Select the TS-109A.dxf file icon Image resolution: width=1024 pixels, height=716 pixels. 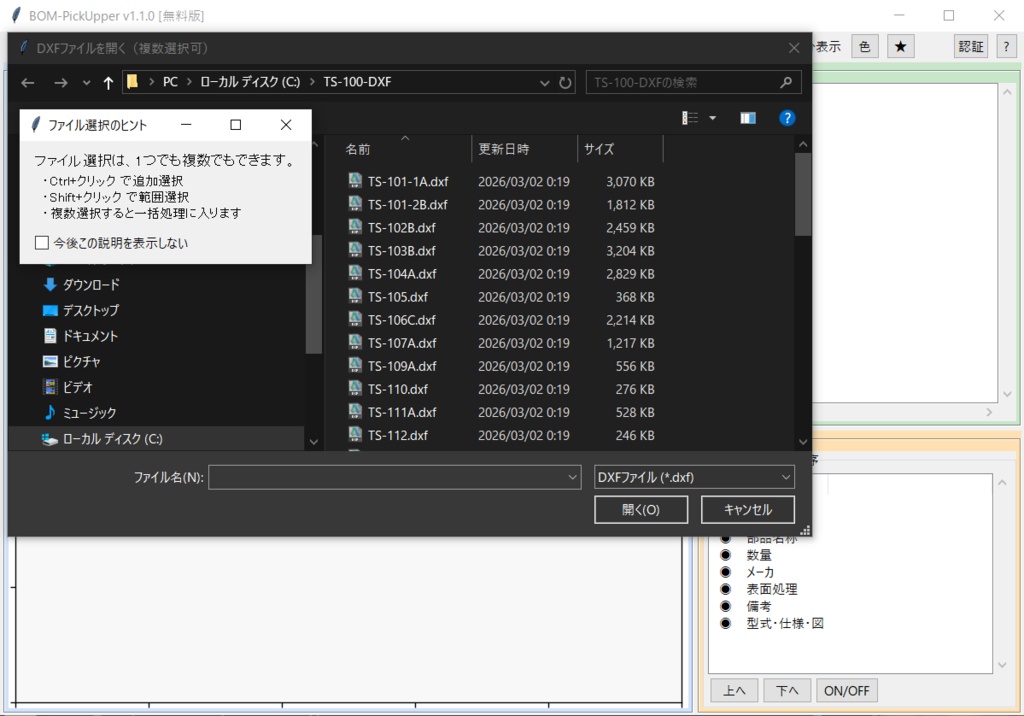(x=355, y=365)
